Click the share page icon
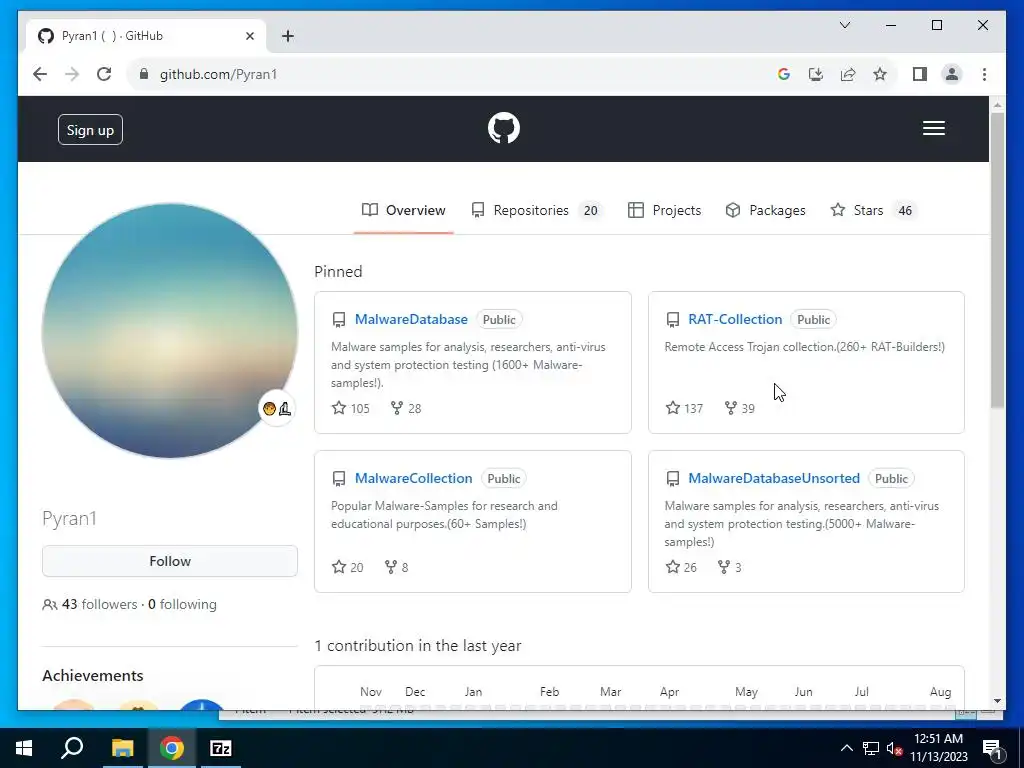This screenshot has height=768, width=1024. [x=848, y=74]
